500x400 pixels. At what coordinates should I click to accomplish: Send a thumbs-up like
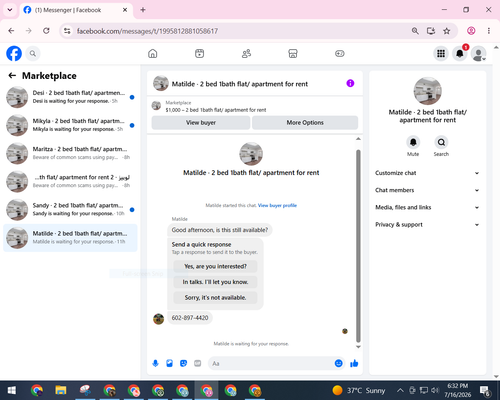click(x=354, y=363)
